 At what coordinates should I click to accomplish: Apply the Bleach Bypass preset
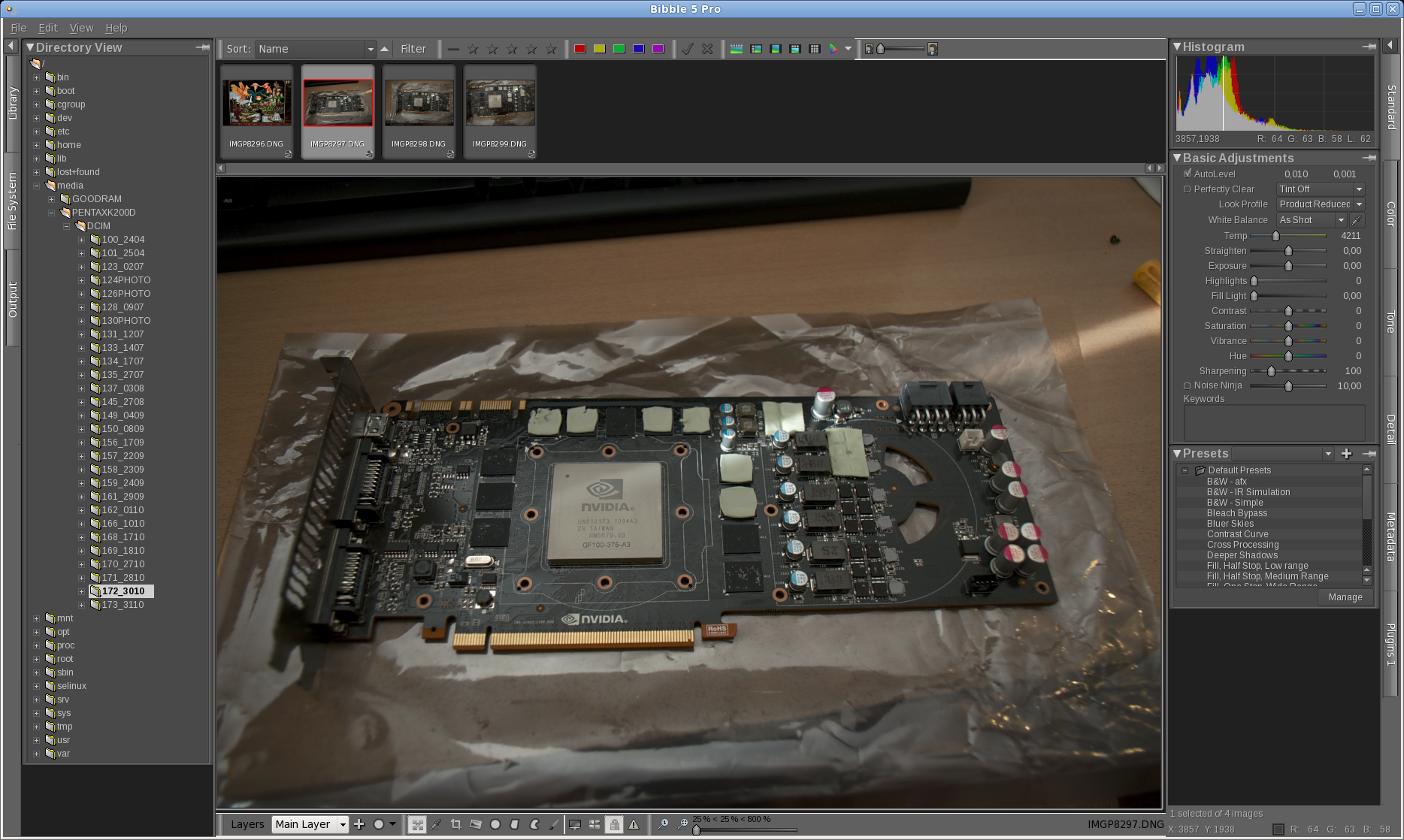(x=1237, y=513)
